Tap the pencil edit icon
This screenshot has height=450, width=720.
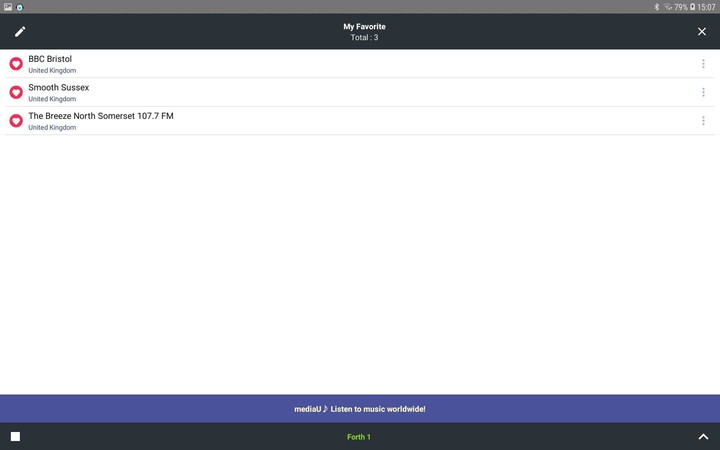click(20, 32)
